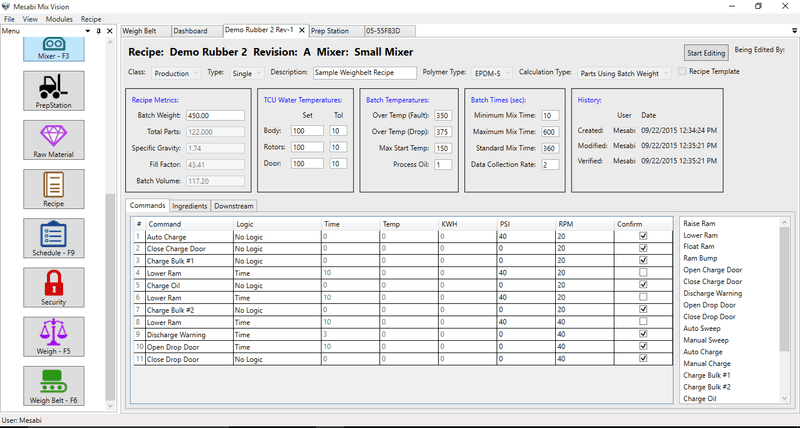Click the Menu panel vertical scrollbar thumb
The image size is (800, 428).
click(x=110, y=297)
